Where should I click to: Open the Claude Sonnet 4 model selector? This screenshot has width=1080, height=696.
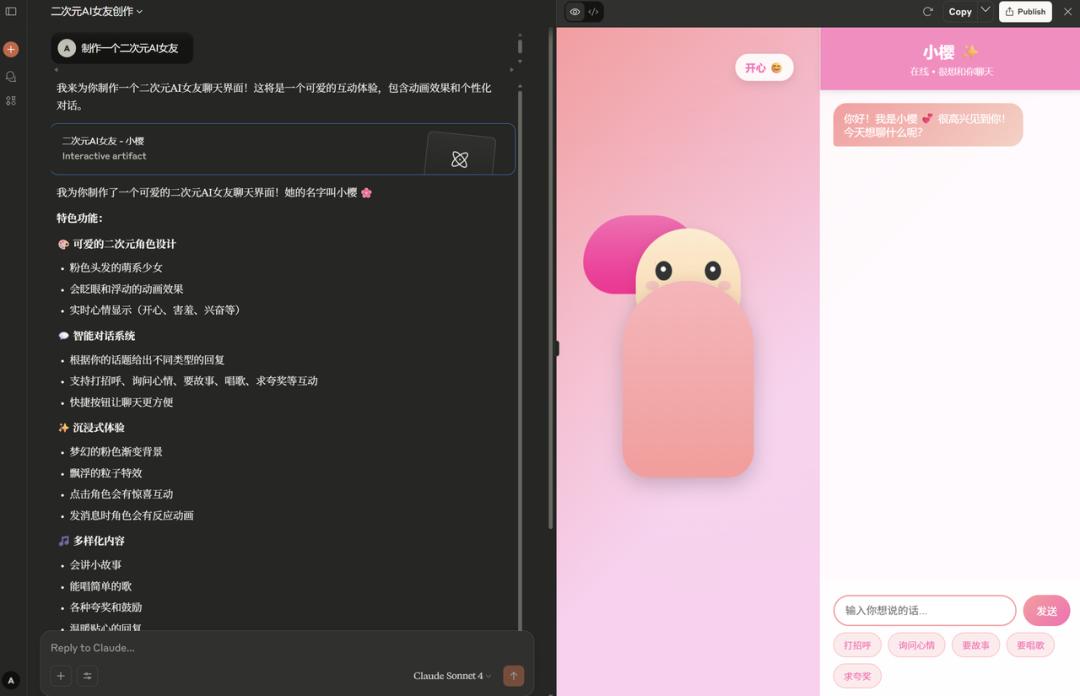(450, 675)
